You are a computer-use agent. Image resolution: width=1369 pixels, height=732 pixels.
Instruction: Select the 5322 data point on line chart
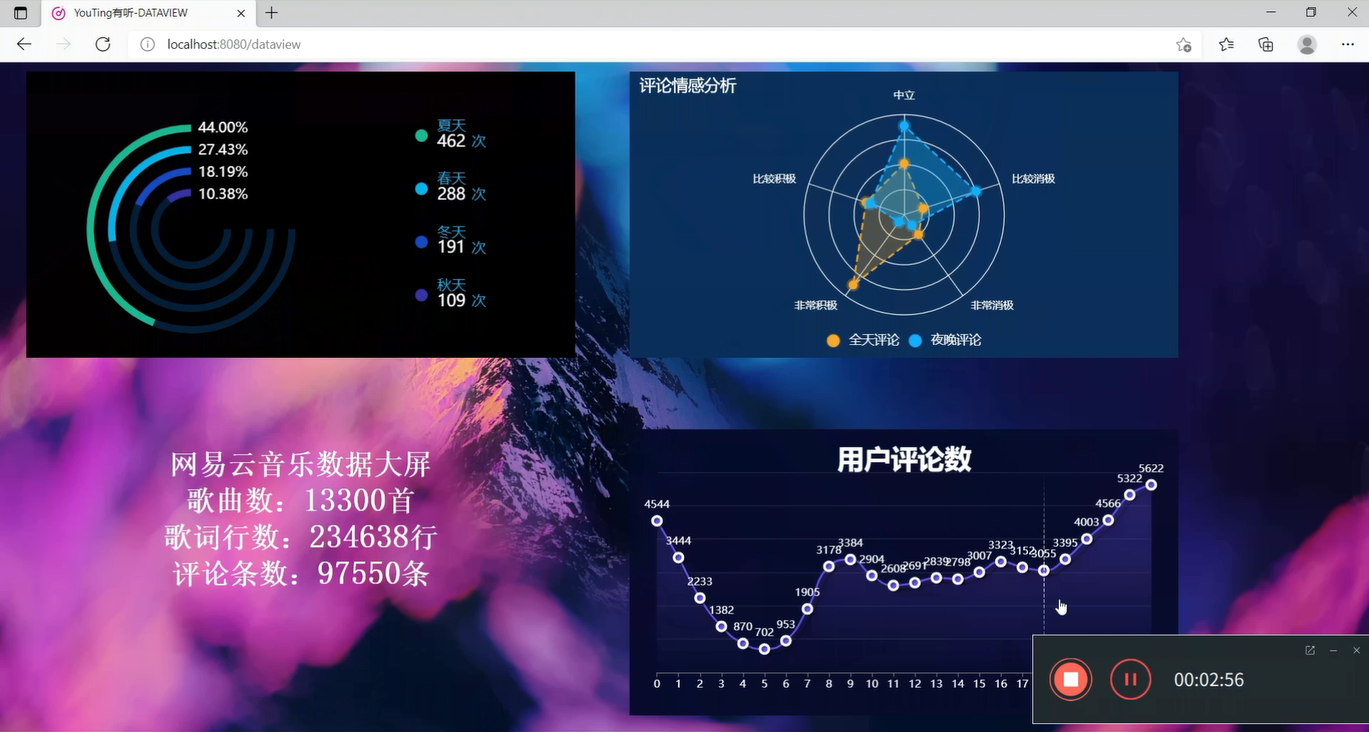pyautogui.click(x=1130, y=495)
